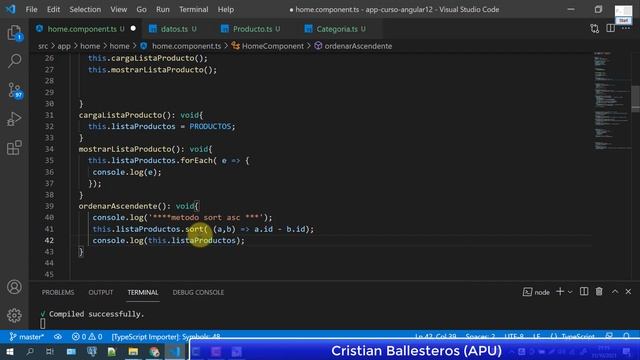The image size is (640, 360).
Task: Click the unsaved dot on home.component.ts tab
Action: 133,29
